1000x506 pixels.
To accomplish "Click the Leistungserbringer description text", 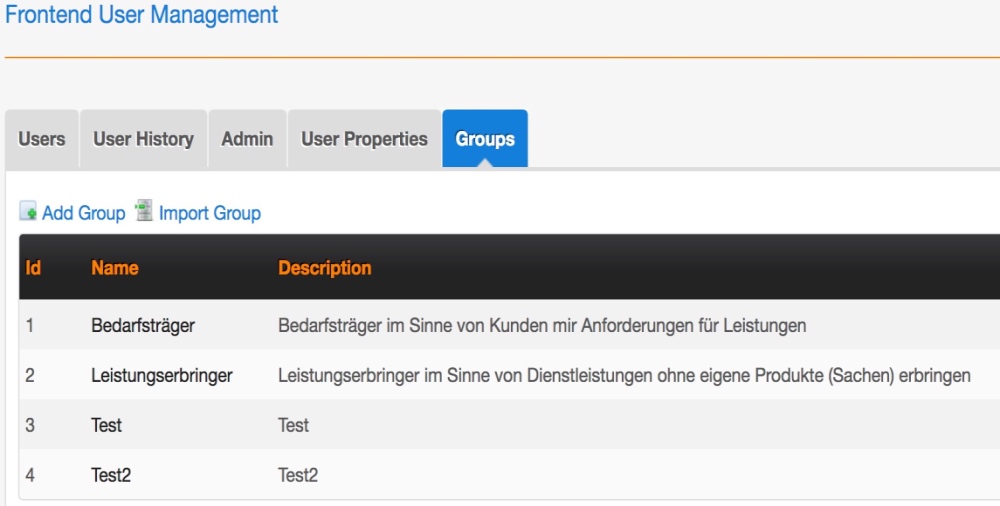I will (x=624, y=376).
